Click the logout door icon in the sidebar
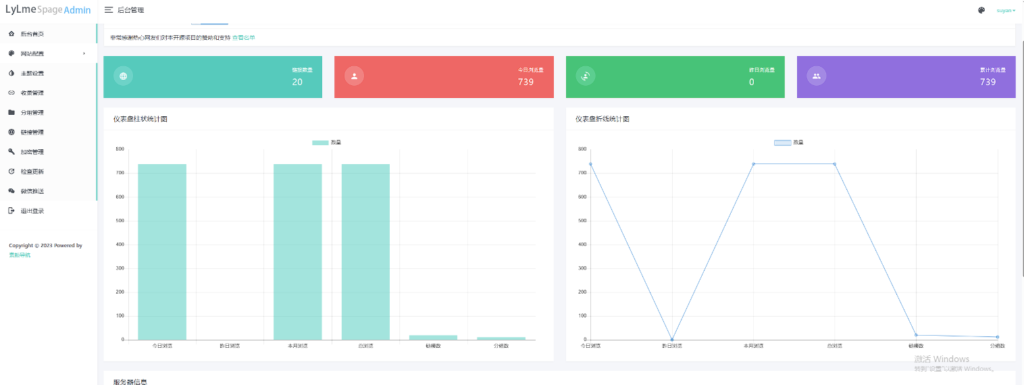Screen dimensions: 1024x385 pyautogui.click(x=11, y=211)
